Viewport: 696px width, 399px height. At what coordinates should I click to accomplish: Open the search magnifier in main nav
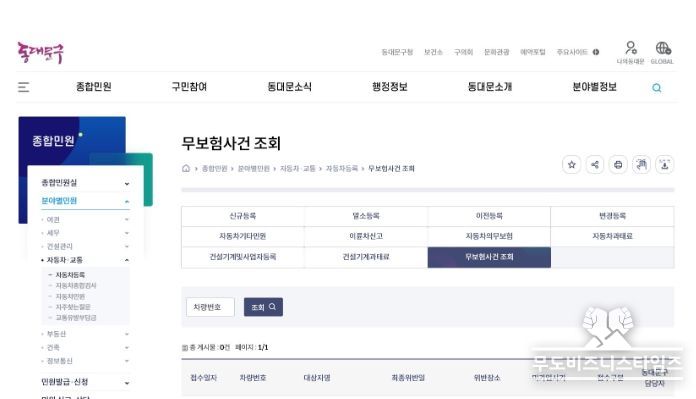(x=656, y=88)
